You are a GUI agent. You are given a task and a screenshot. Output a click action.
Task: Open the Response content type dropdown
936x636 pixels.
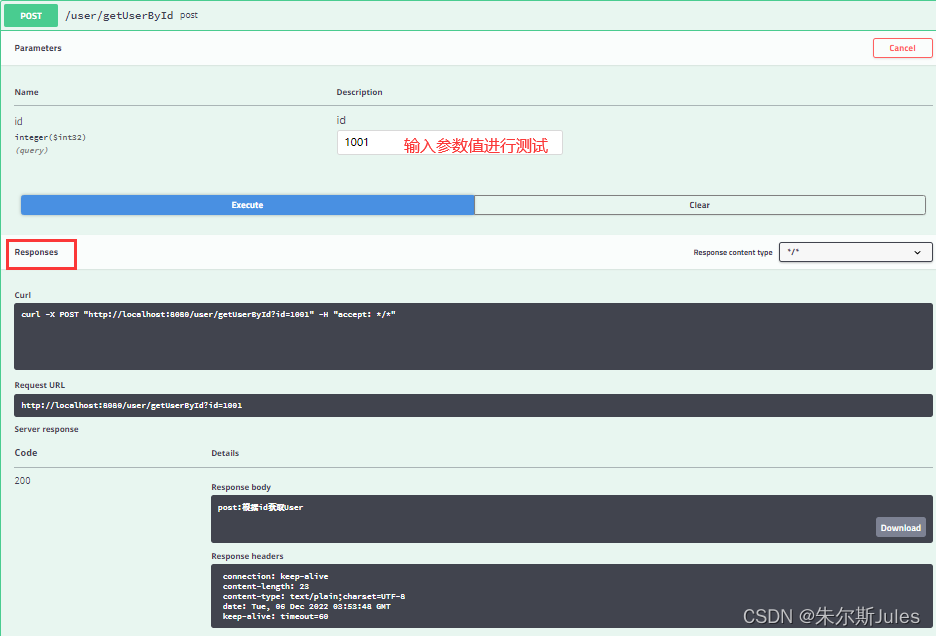click(855, 252)
